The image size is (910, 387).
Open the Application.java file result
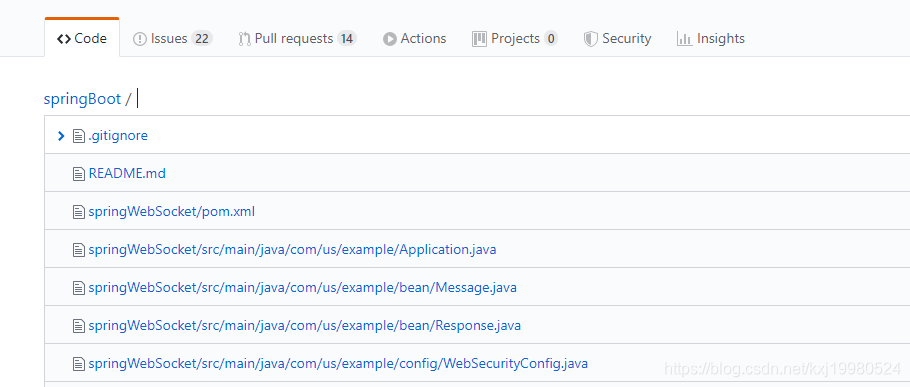click(292, 249)
